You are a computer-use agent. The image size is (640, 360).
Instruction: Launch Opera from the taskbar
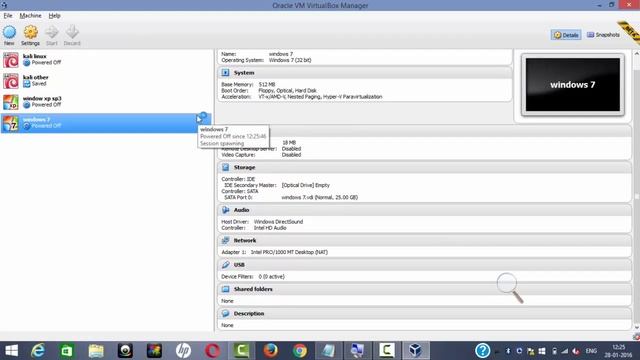tap(212, 351)
